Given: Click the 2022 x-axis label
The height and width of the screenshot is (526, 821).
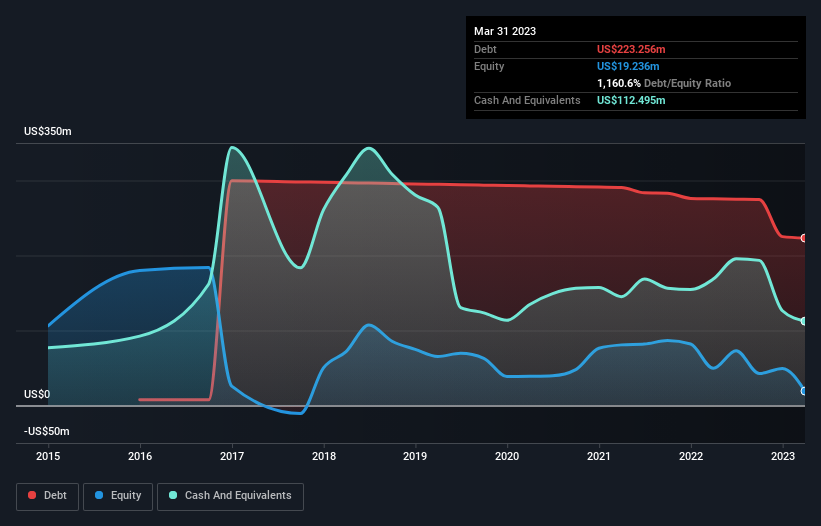Looking at the screenshot, I should click(x=691, y=456).
